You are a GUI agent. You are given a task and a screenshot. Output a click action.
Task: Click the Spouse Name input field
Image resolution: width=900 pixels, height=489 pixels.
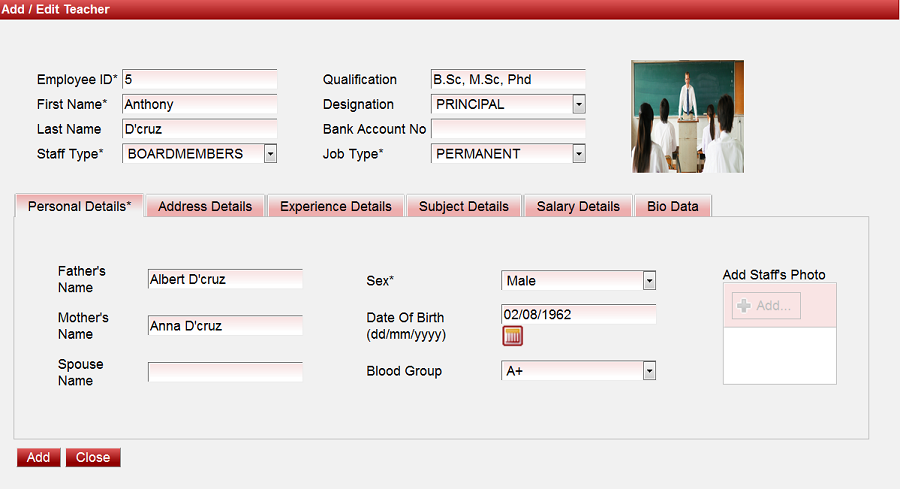click(x=225, y=372)
